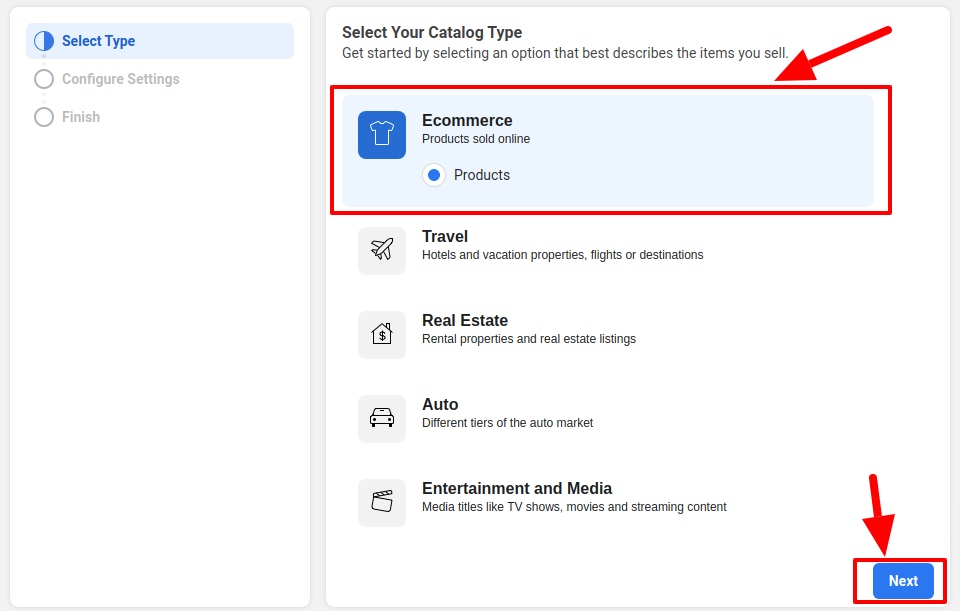Image resolution: width=960 pixels, height=611 pixels.
Task: Pick the Real Estate catalog type
Action: [465, 321]
